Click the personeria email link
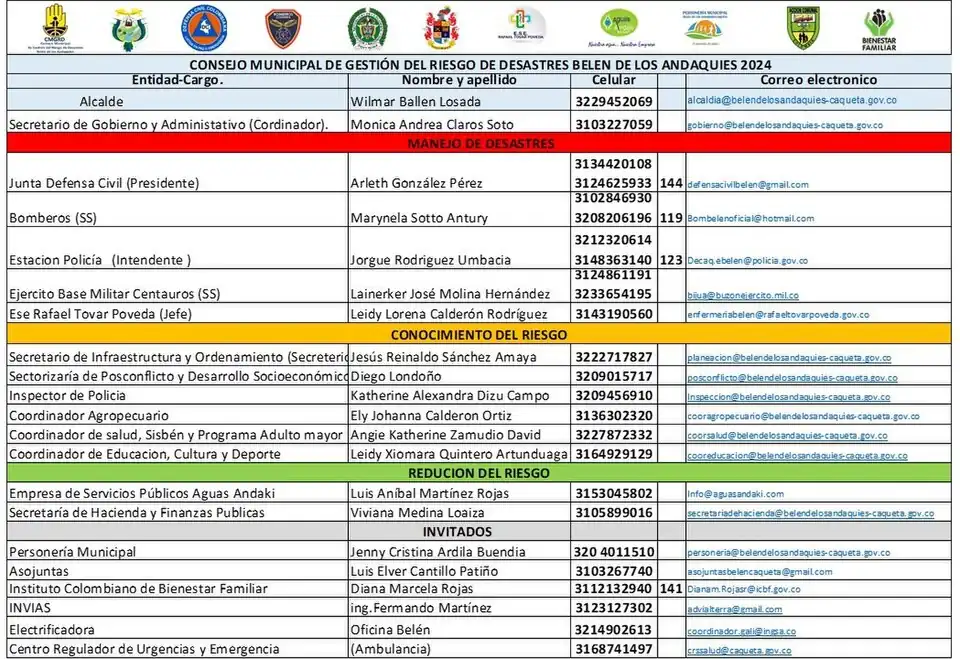Viewport: 960px width, 659px height. (x=774, y=553)
